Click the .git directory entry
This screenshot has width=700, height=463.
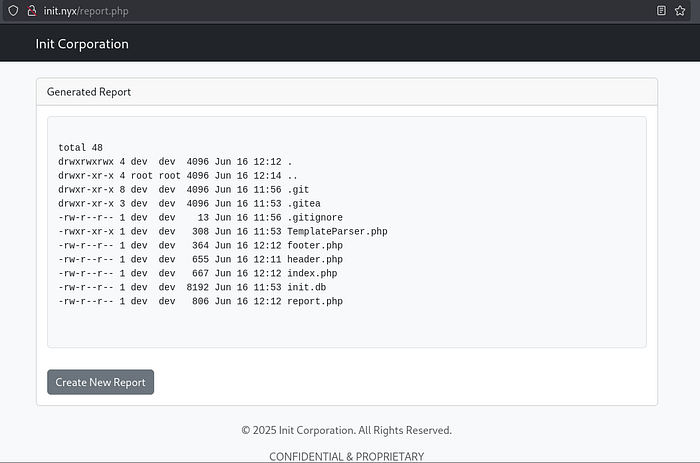[x=299, y=189]
